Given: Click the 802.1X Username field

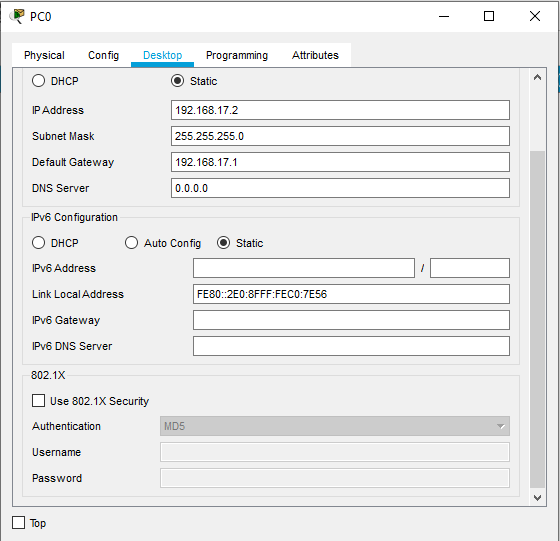Looking at the screenshot, I should (x=335, y=452).
